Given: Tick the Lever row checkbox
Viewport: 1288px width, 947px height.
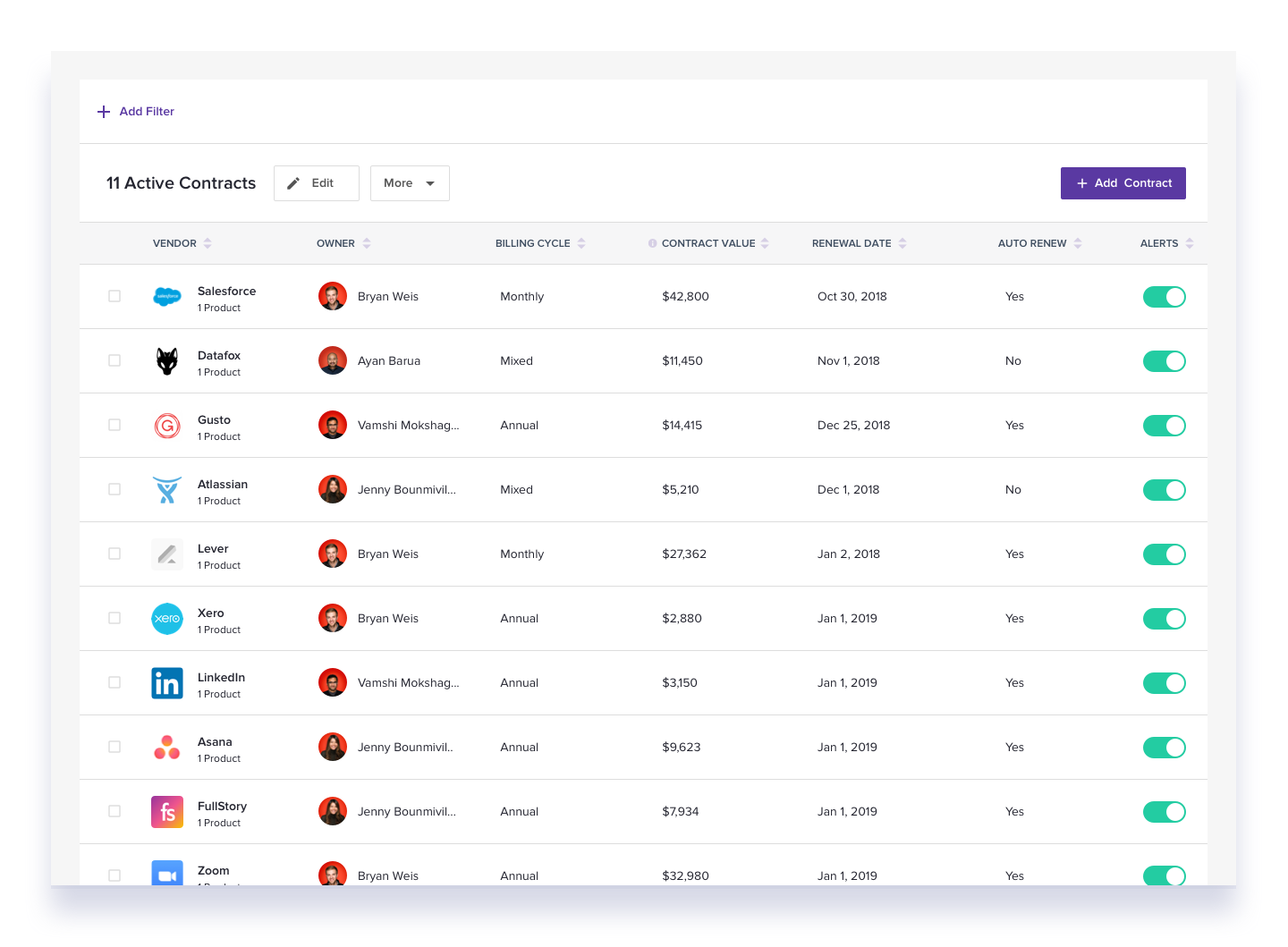Looking at the screenshot, I should point(114,554).
